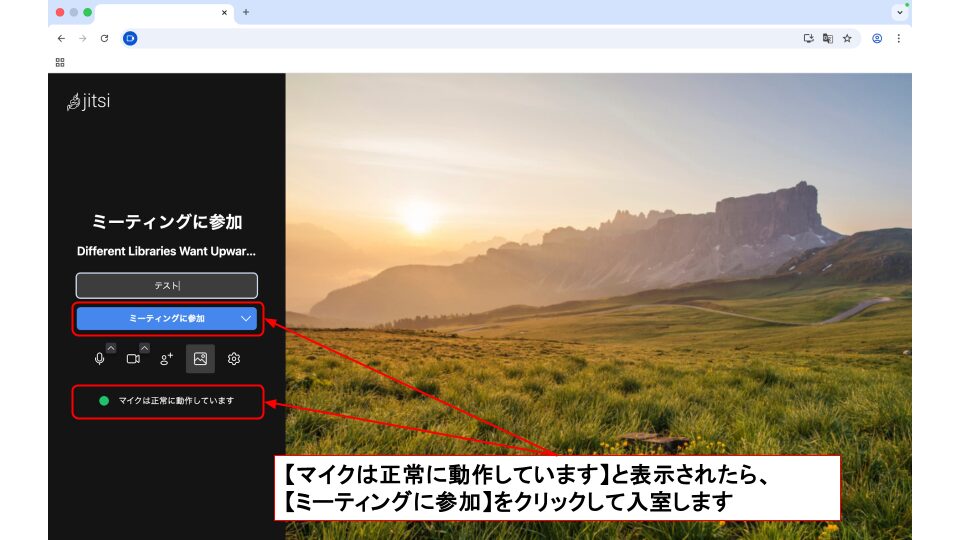
Task: Toggle the camera on or off
Action: click(133, 359)
